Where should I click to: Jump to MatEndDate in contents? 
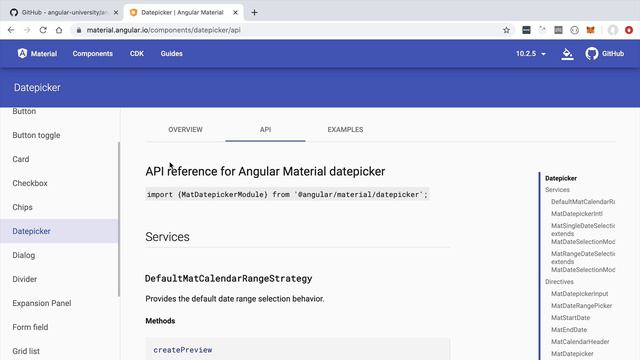[x=569, y=329]
